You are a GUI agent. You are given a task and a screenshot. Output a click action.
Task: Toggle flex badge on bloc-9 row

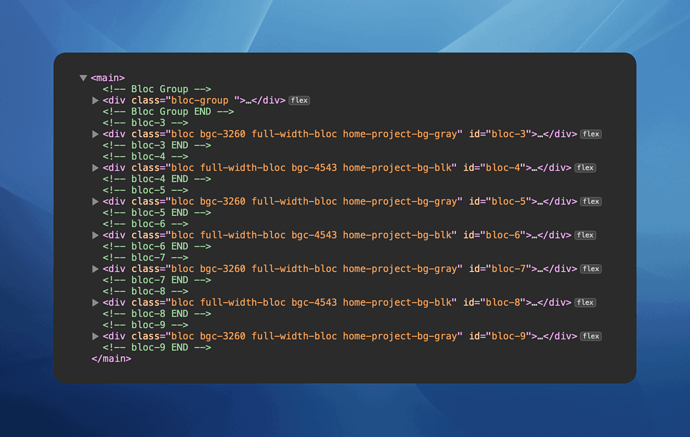591,336
